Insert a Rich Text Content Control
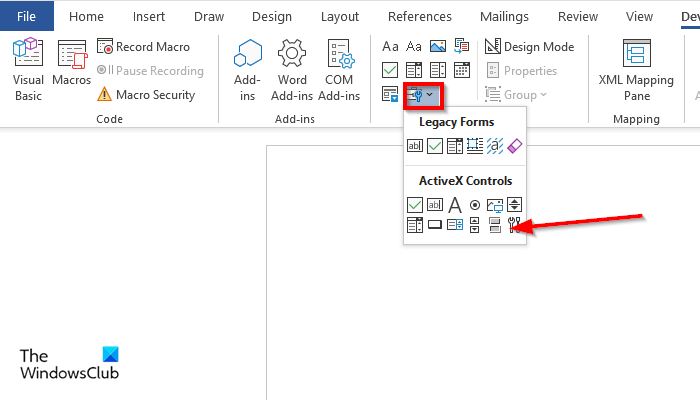 [390, 46]
